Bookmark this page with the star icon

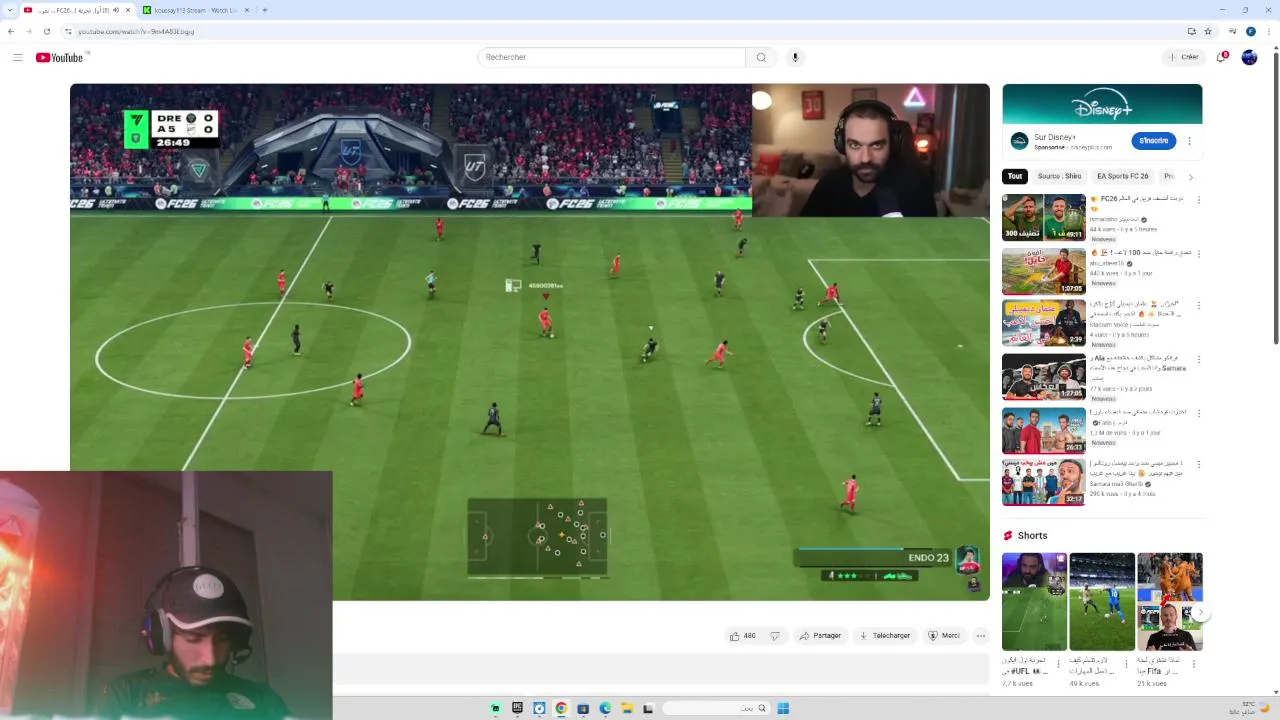click(1208, 31)
